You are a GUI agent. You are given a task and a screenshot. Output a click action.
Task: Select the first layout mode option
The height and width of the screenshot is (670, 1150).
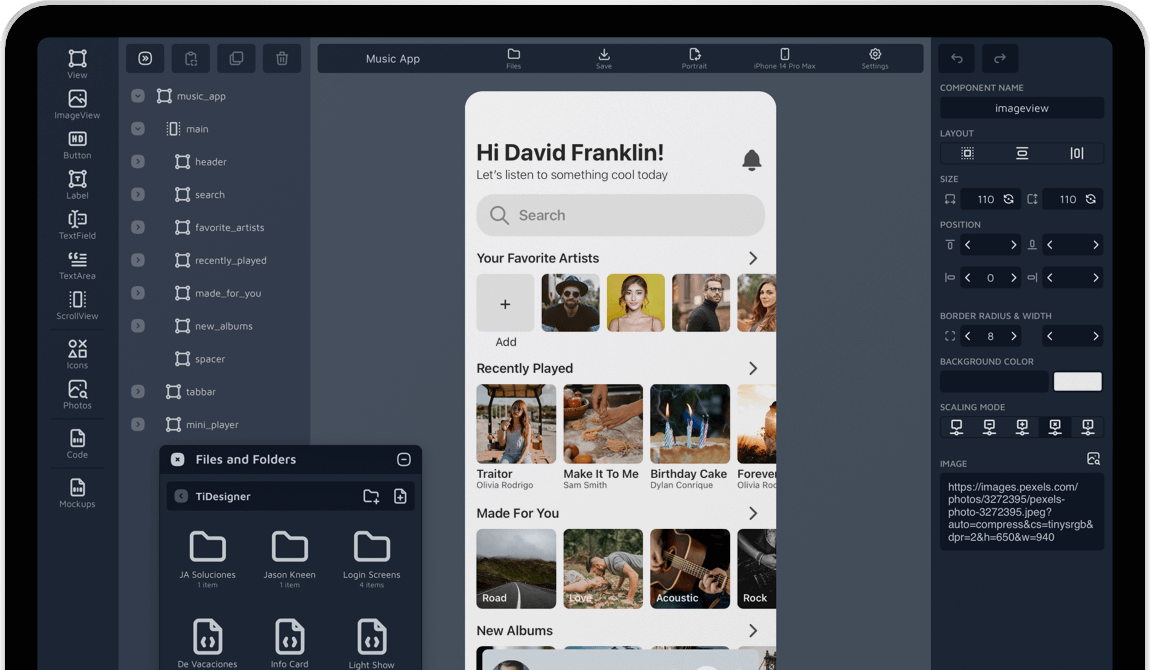tap(967, 153)
